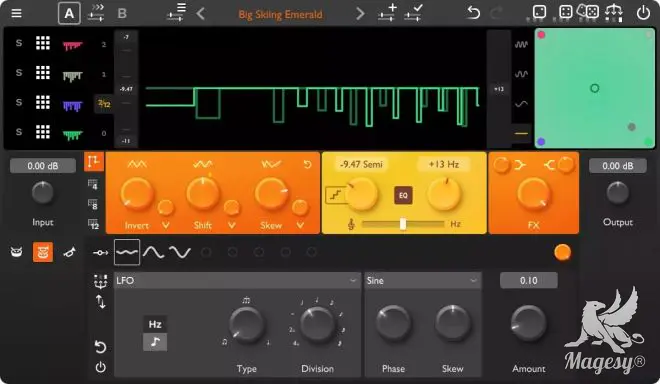Click the large FX knob
Viewport: 660px width, 384px height.
pos(533,194)
